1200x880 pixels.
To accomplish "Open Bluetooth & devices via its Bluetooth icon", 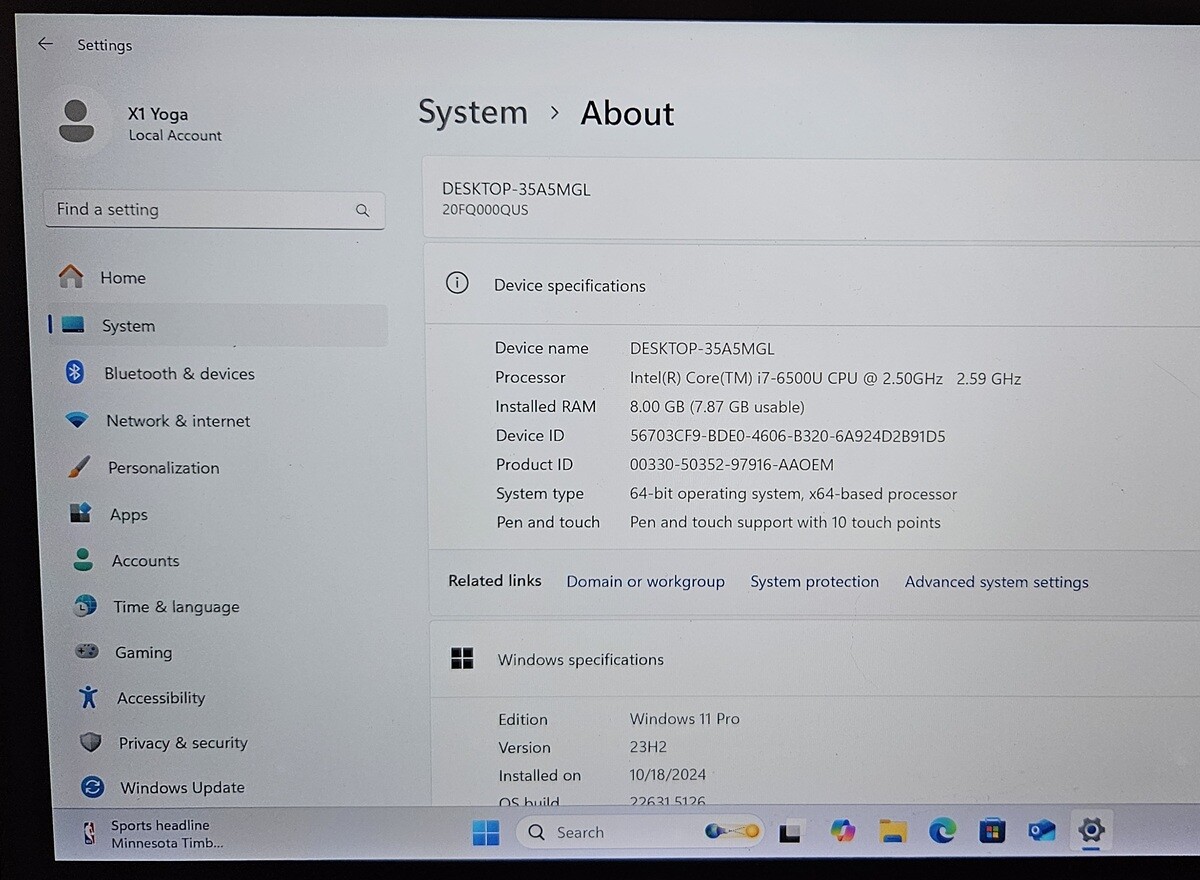I will [74, 373].
